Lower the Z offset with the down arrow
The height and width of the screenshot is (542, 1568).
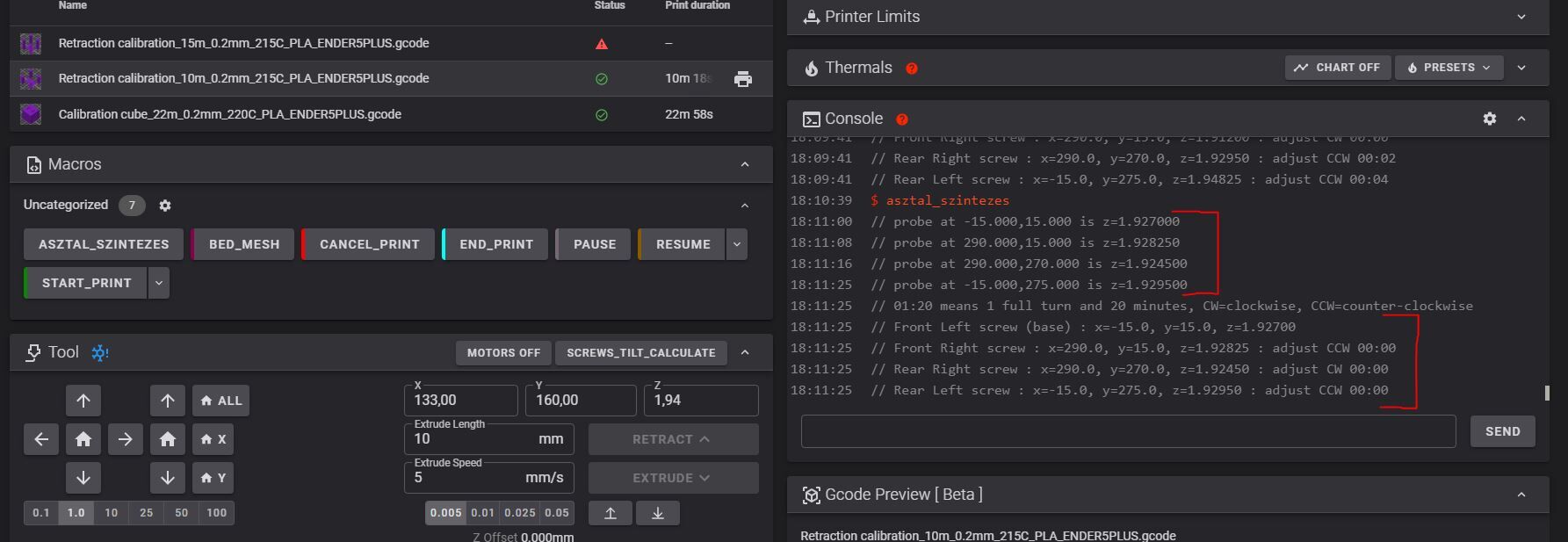[657, 513]
